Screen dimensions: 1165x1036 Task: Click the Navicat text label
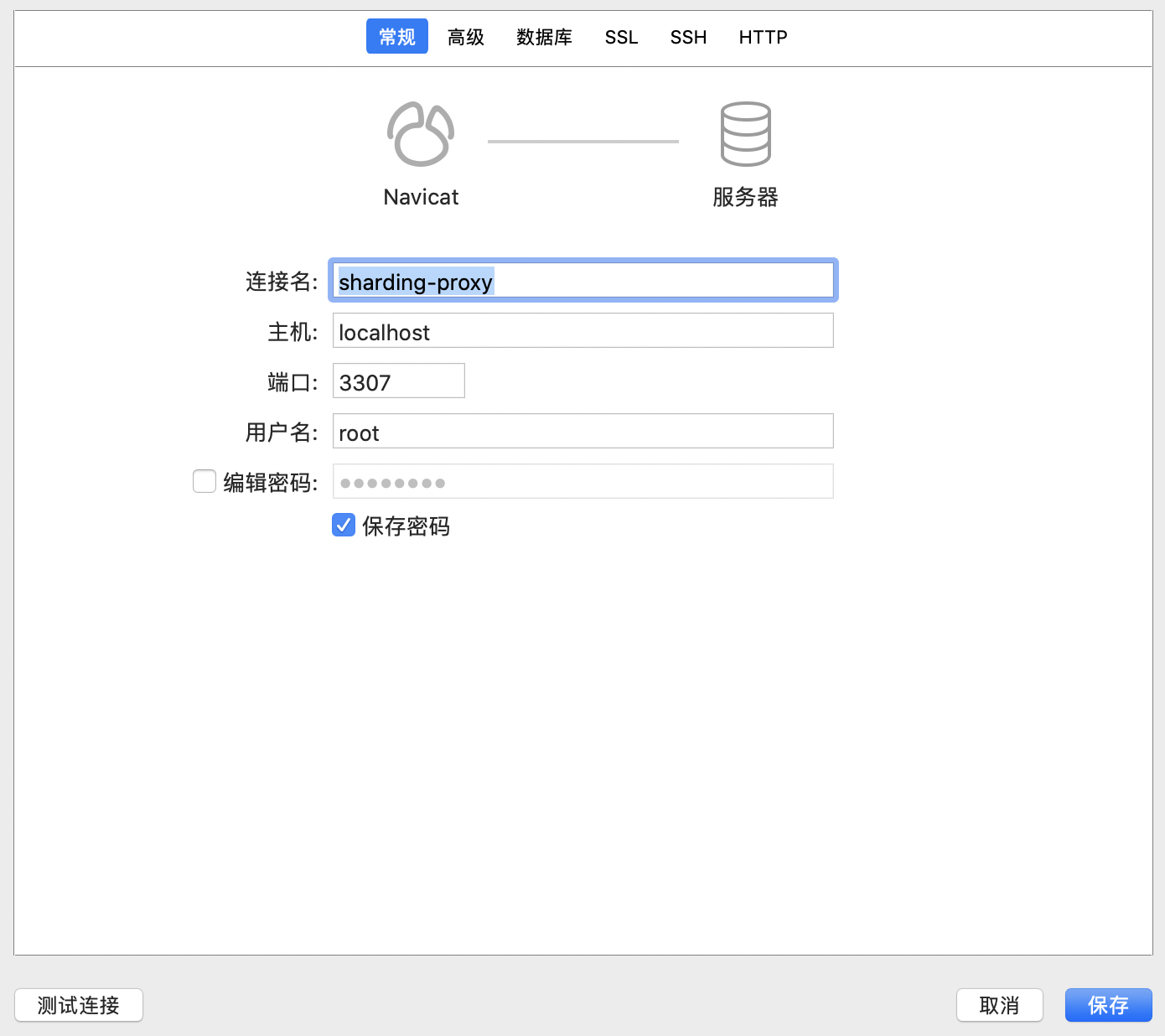tap(421, 197)
